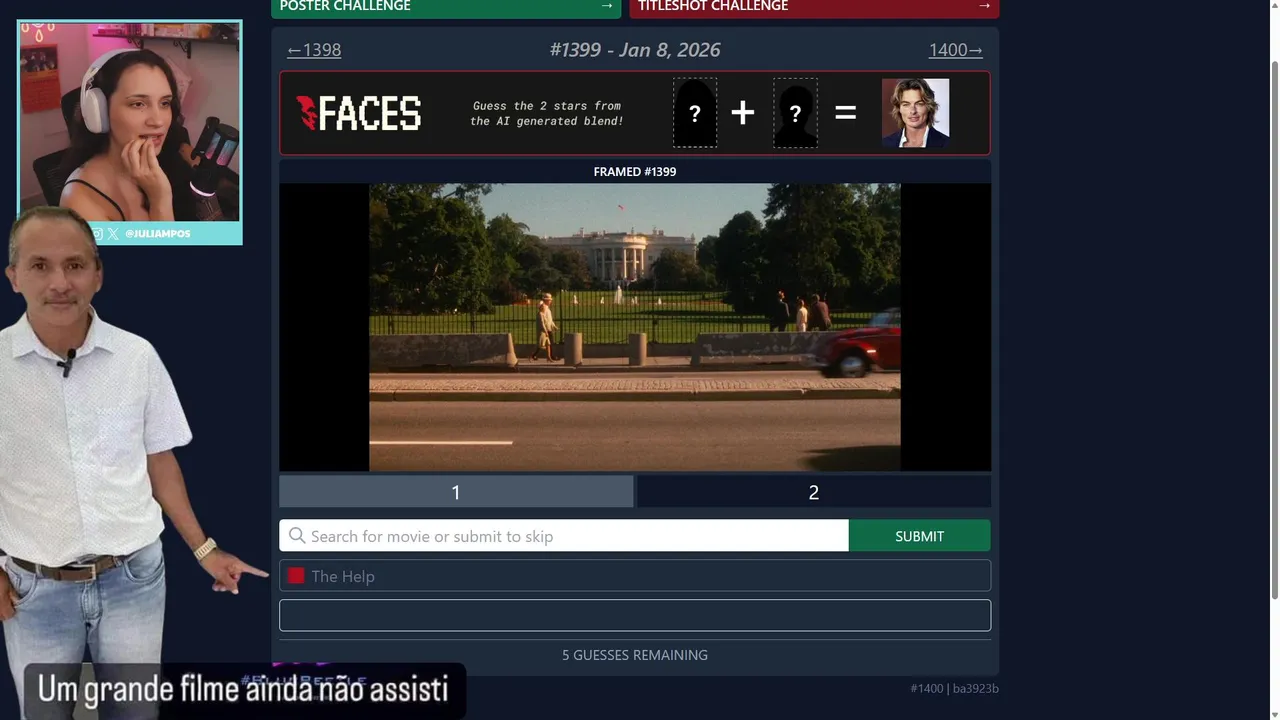Click the arrow on Titleshot Challenge banner
The height and width of the screenshot is (720, 1280).
pyautogui.click(x=984, y=6)
